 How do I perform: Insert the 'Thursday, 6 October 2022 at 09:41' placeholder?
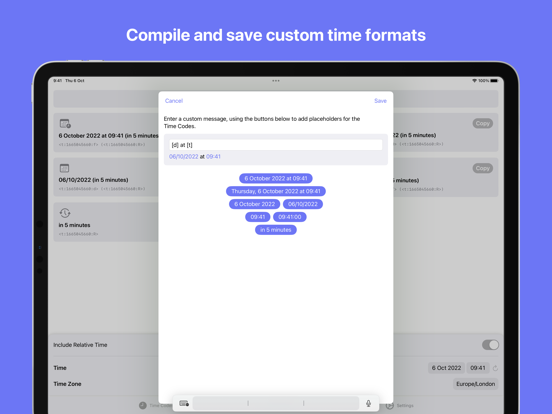click(276, 191)
